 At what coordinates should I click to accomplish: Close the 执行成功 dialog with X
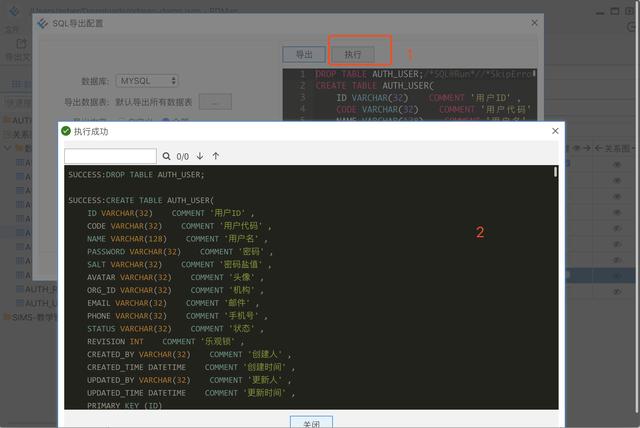click(555, 131)
